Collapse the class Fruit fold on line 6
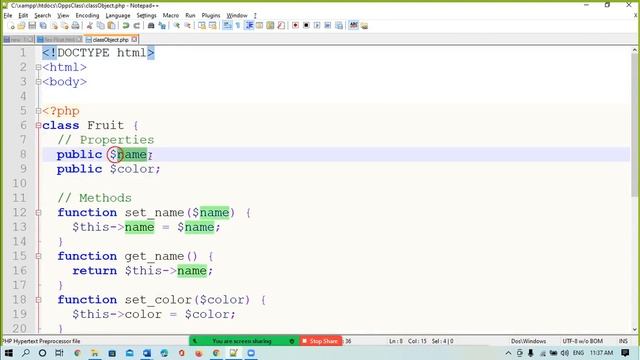This screenshot has width=640, height=360. tap(38, 125)
